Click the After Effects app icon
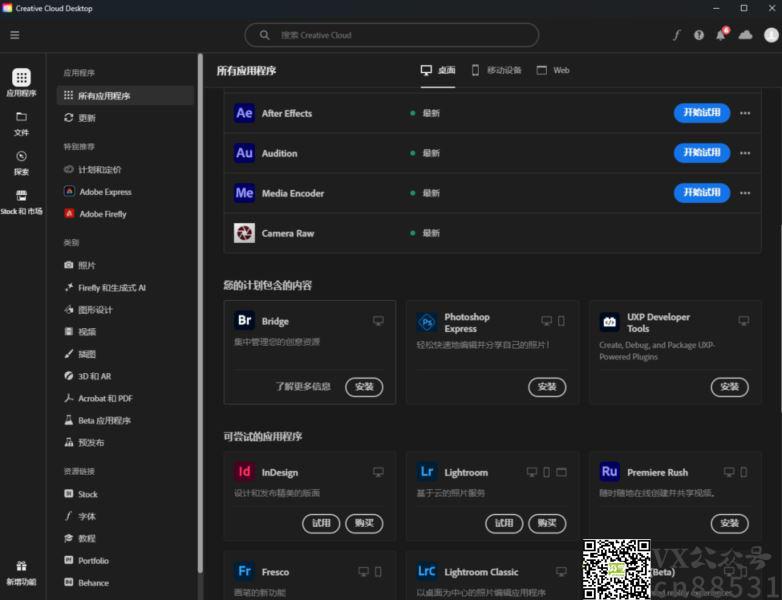 point(244,113)
